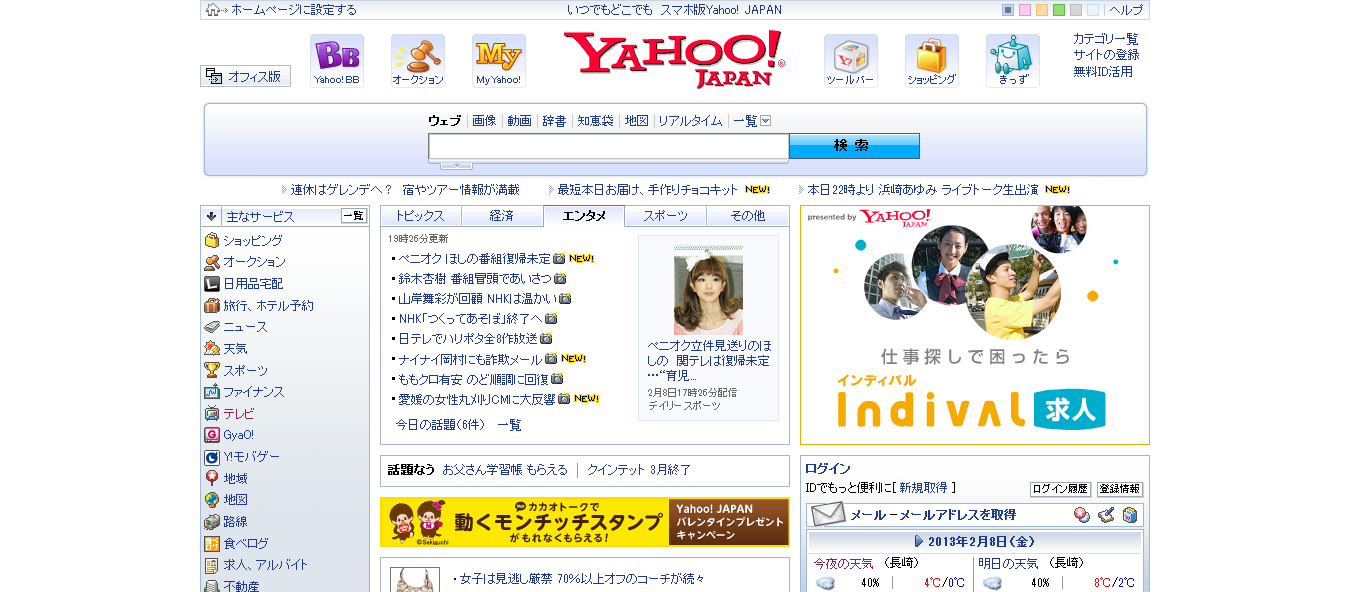Switch search to 知恵袋
This screenshot has width=1349, height=592.
click(595, 121)
